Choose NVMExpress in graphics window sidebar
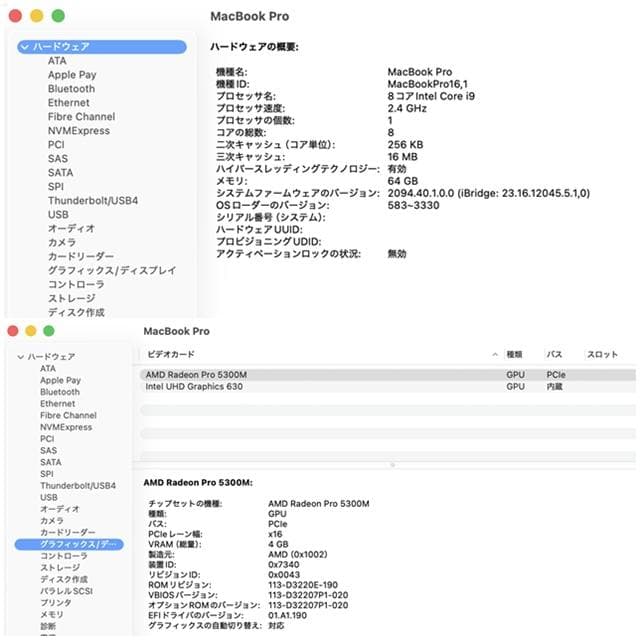Screen dimensions: 640x640 click(66, 427)
